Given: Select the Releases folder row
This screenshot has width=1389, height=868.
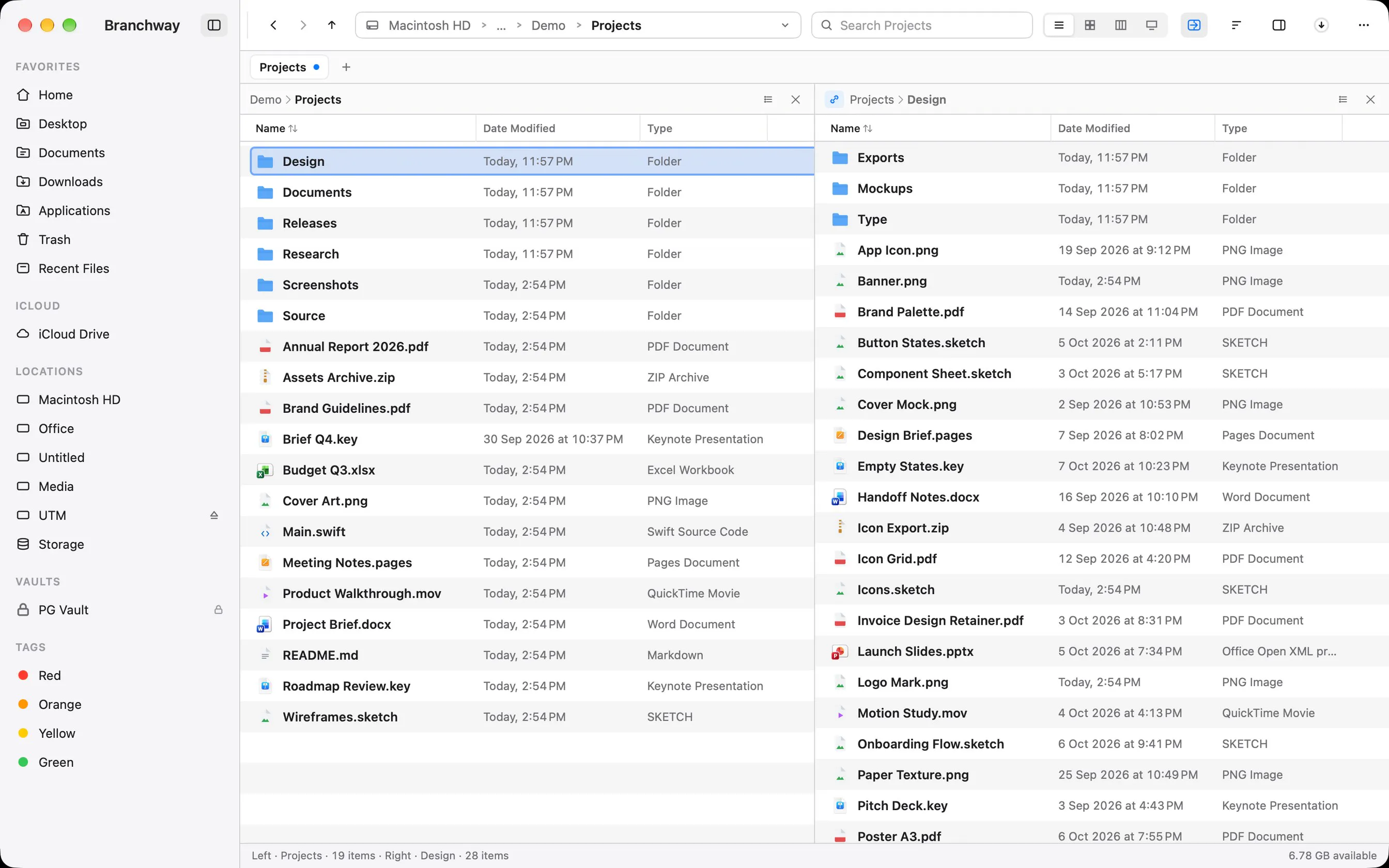Looking at the screenshot, I should click(x=527, y=223).
